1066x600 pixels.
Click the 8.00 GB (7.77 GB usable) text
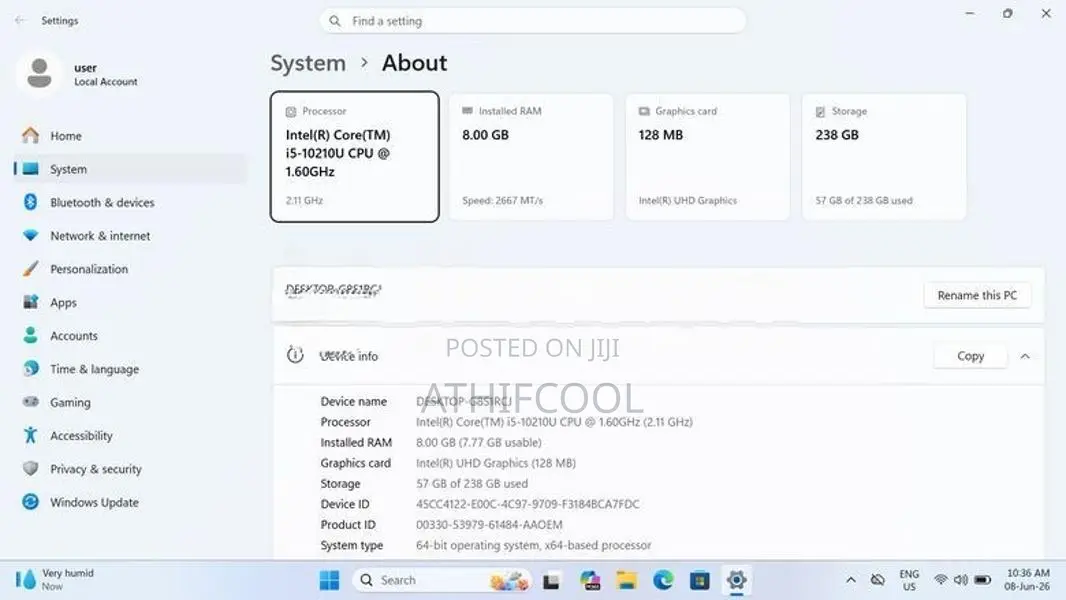tap(479, 442)
